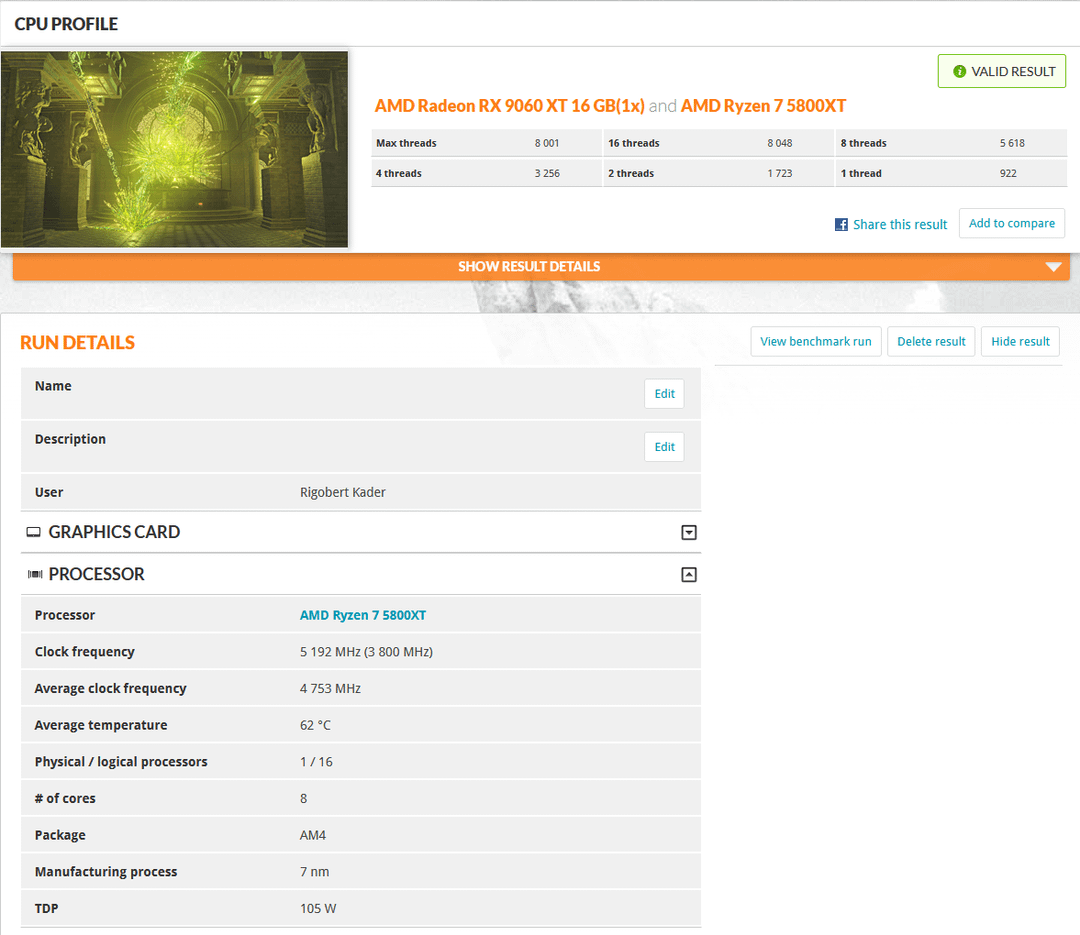Viewport: 1080px width, 935px height.
Task: Edit the Description field
Action: pos(664,447)
